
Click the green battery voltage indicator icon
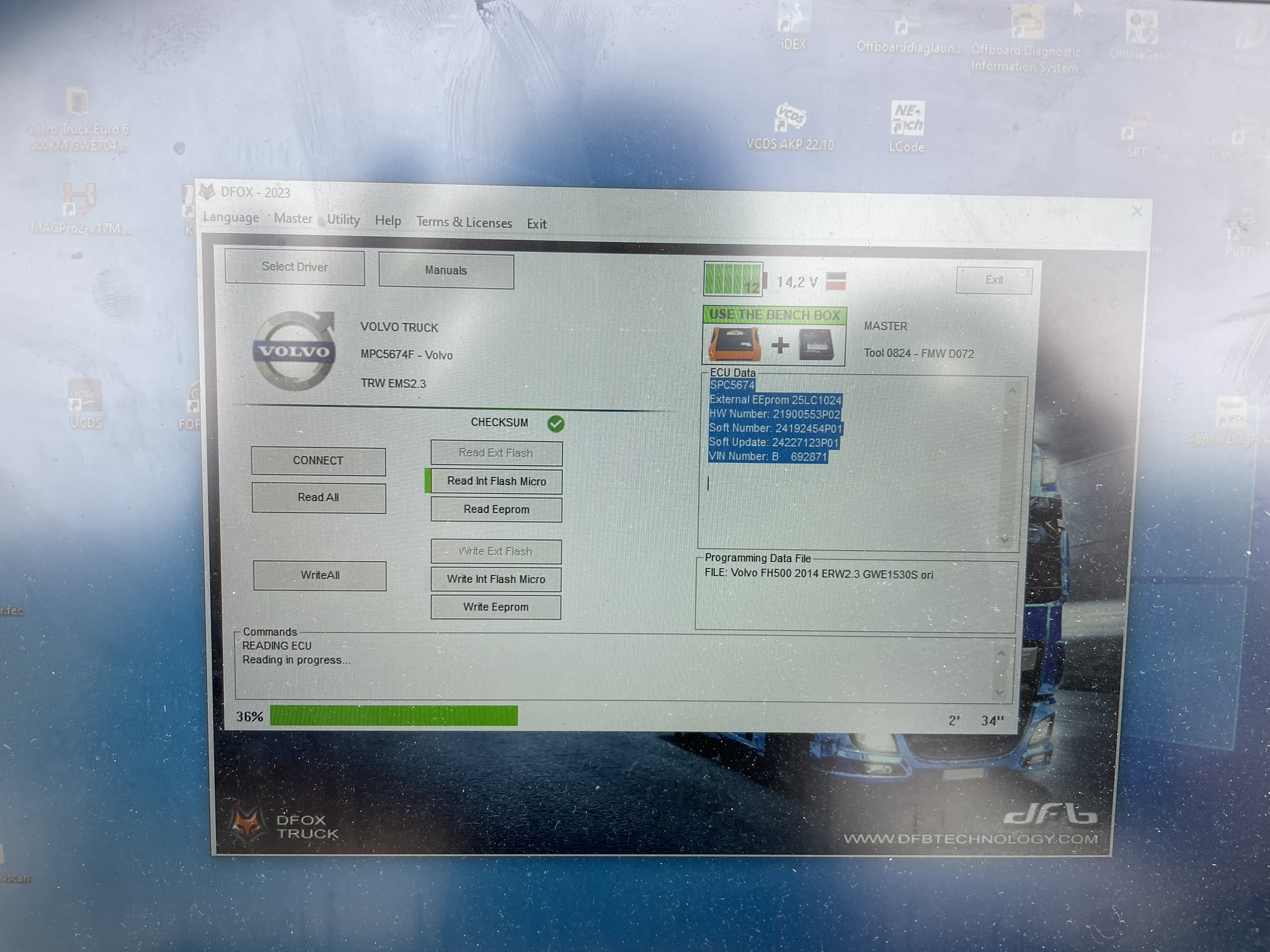(735, 279)
